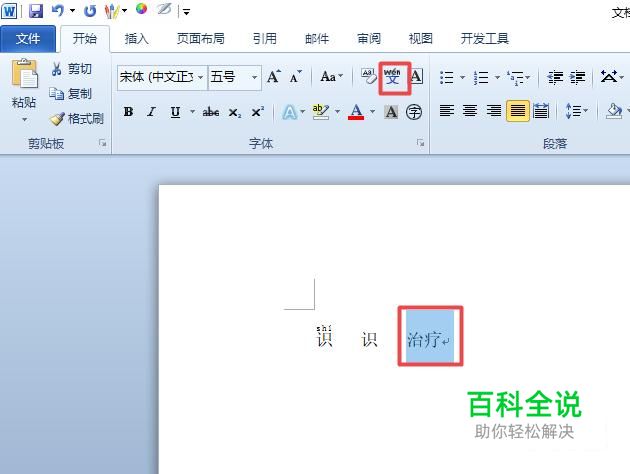630x474 pixels.
Task: Center-align the paragraph text
Action: tap(470, 110)
